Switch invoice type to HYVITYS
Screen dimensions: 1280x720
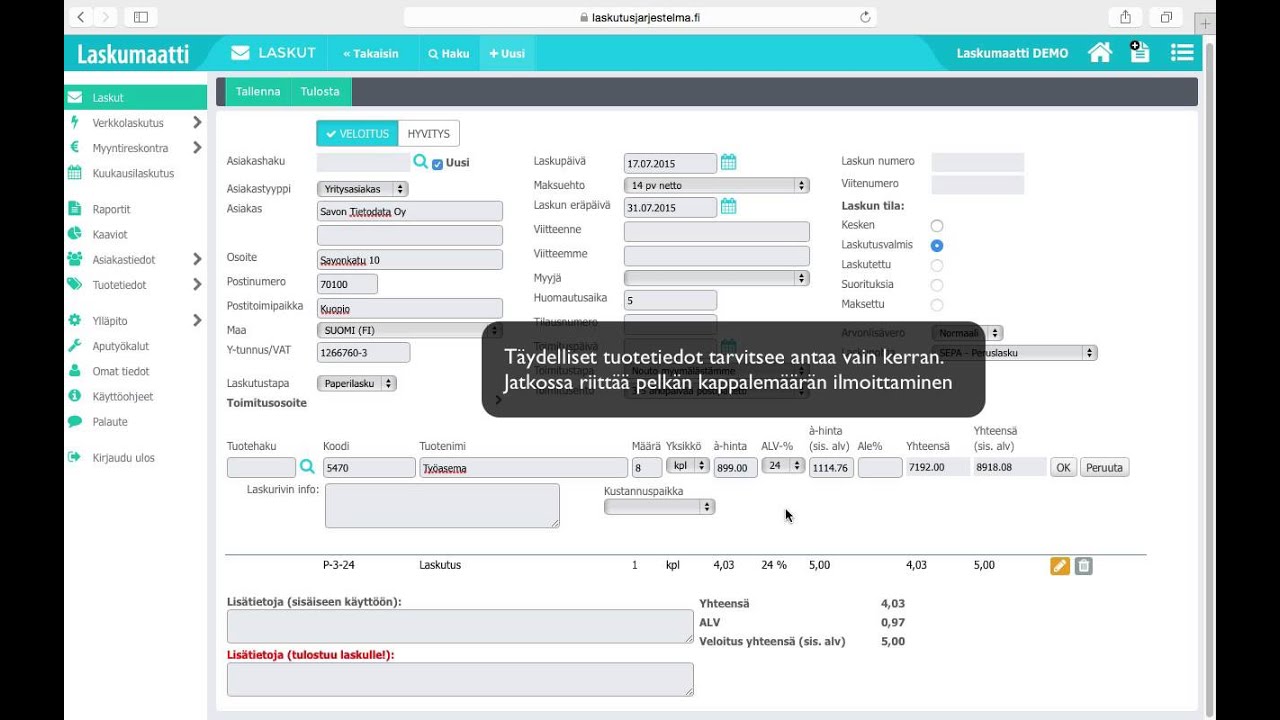click(428, 134)
